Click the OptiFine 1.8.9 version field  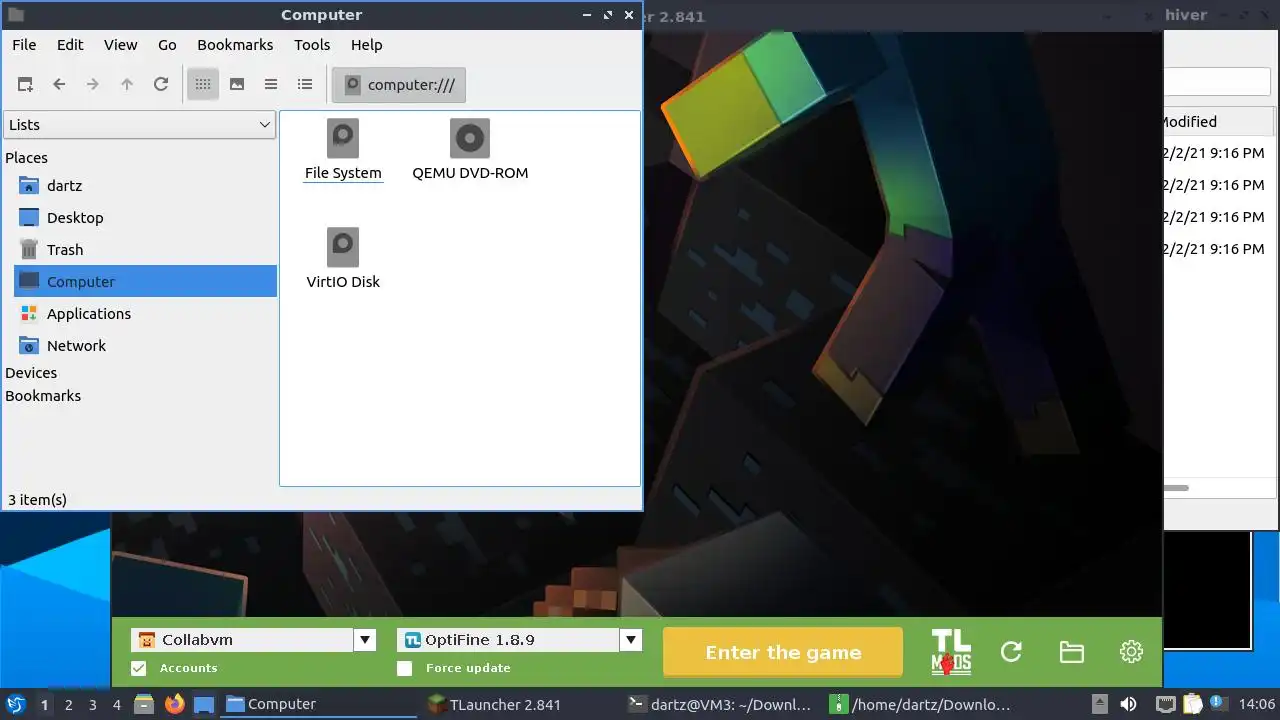[x=508, y=640]
